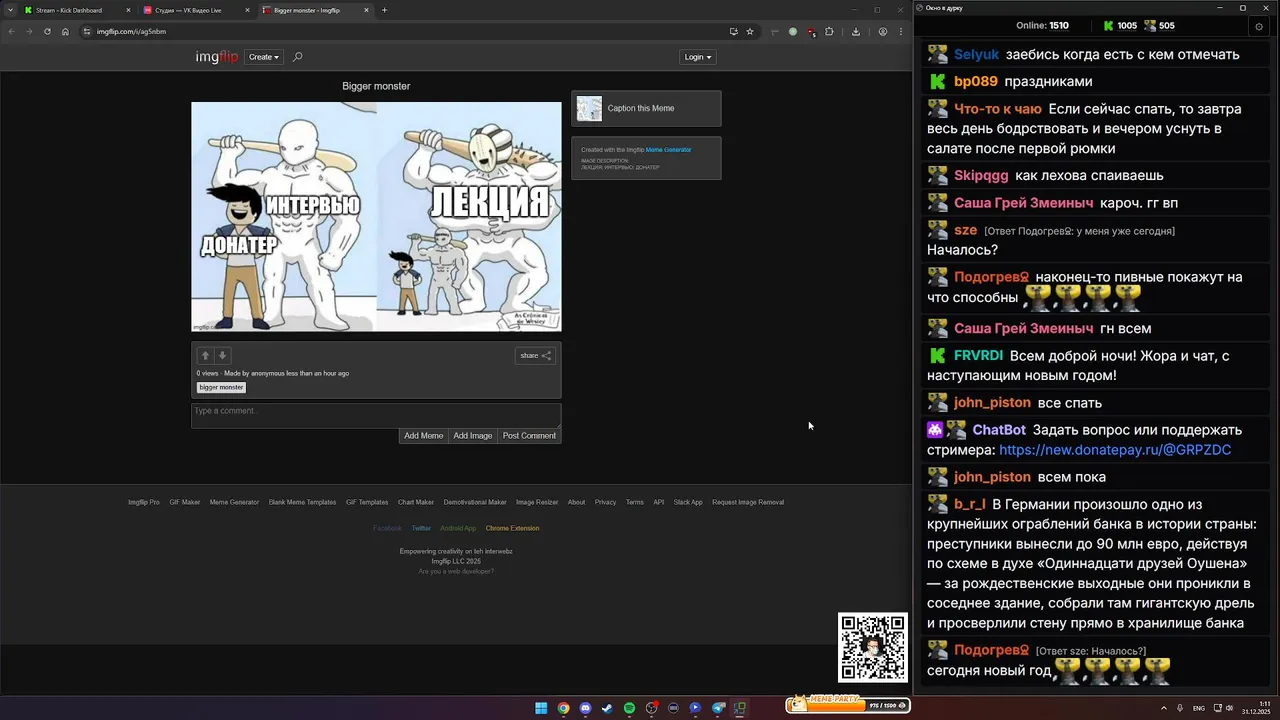Close the Bigger monster - Imgflip tab

(366, 10)
